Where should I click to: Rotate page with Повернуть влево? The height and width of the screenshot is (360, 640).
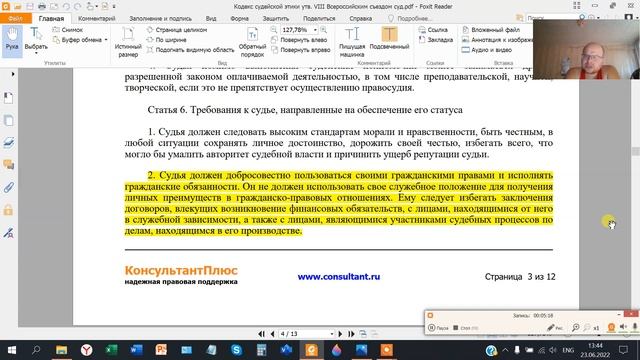[x=299, y=40]
